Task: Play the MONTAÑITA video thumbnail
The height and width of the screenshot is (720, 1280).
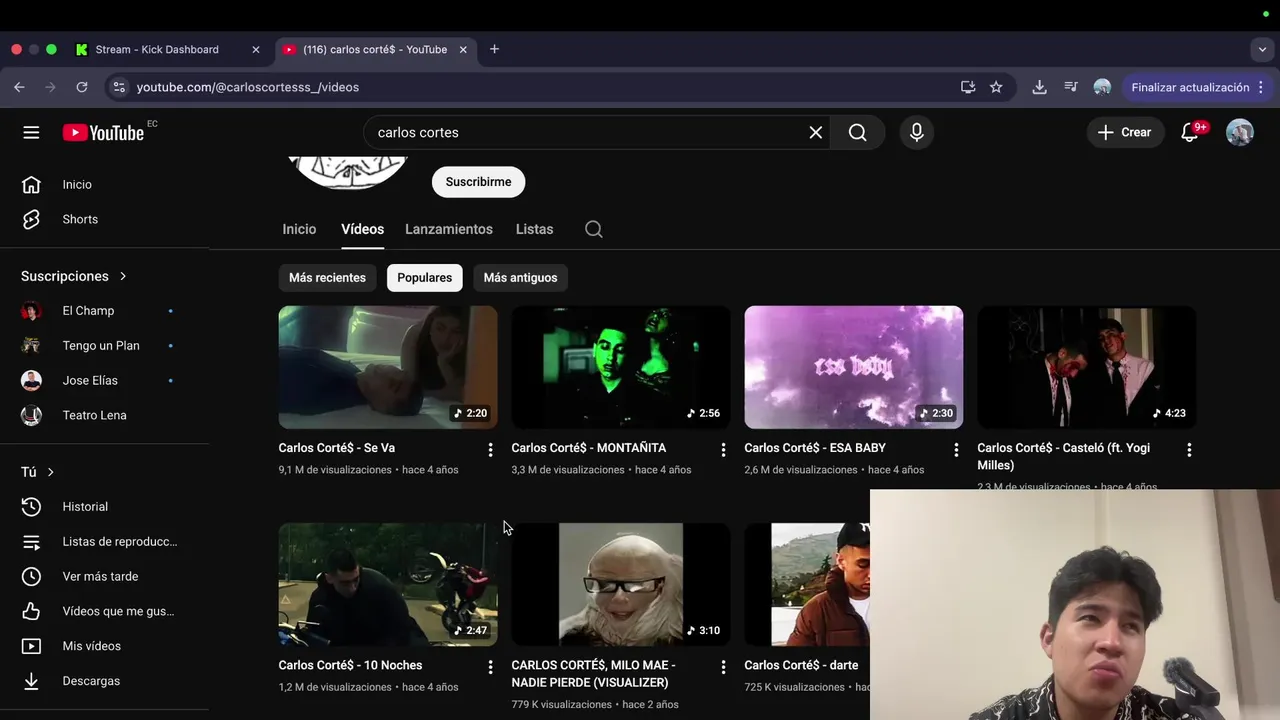Action: click(x=621, y=367)
